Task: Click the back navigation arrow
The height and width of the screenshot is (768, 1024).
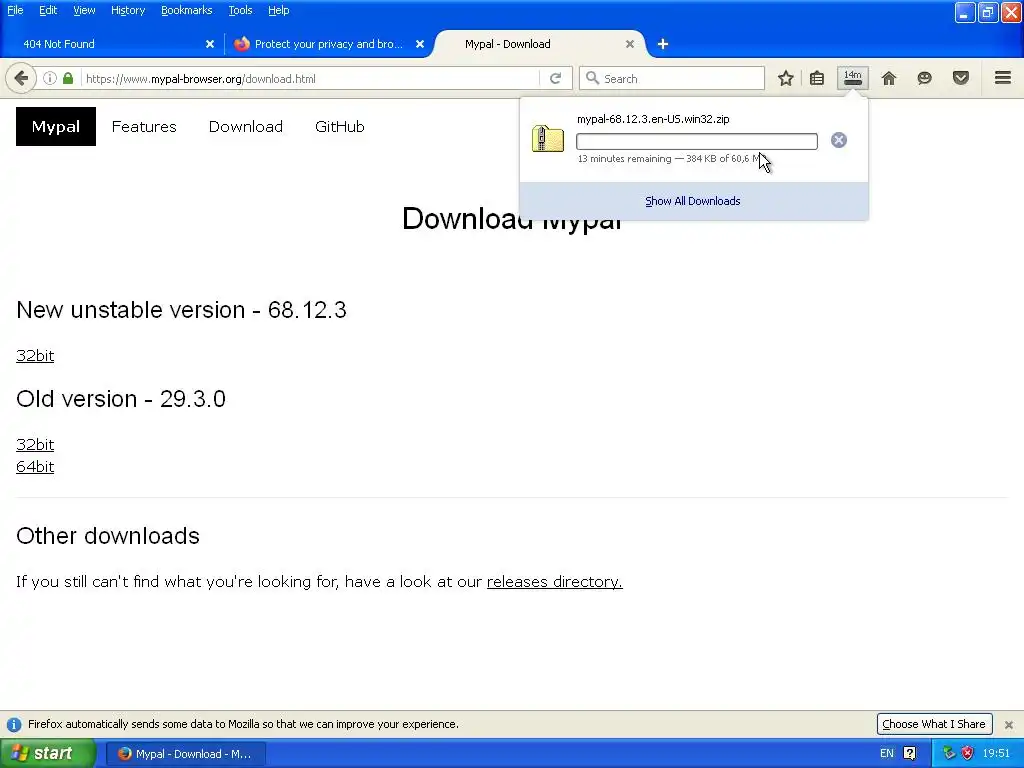Action: pyautogui.click(x=21, y=78)
